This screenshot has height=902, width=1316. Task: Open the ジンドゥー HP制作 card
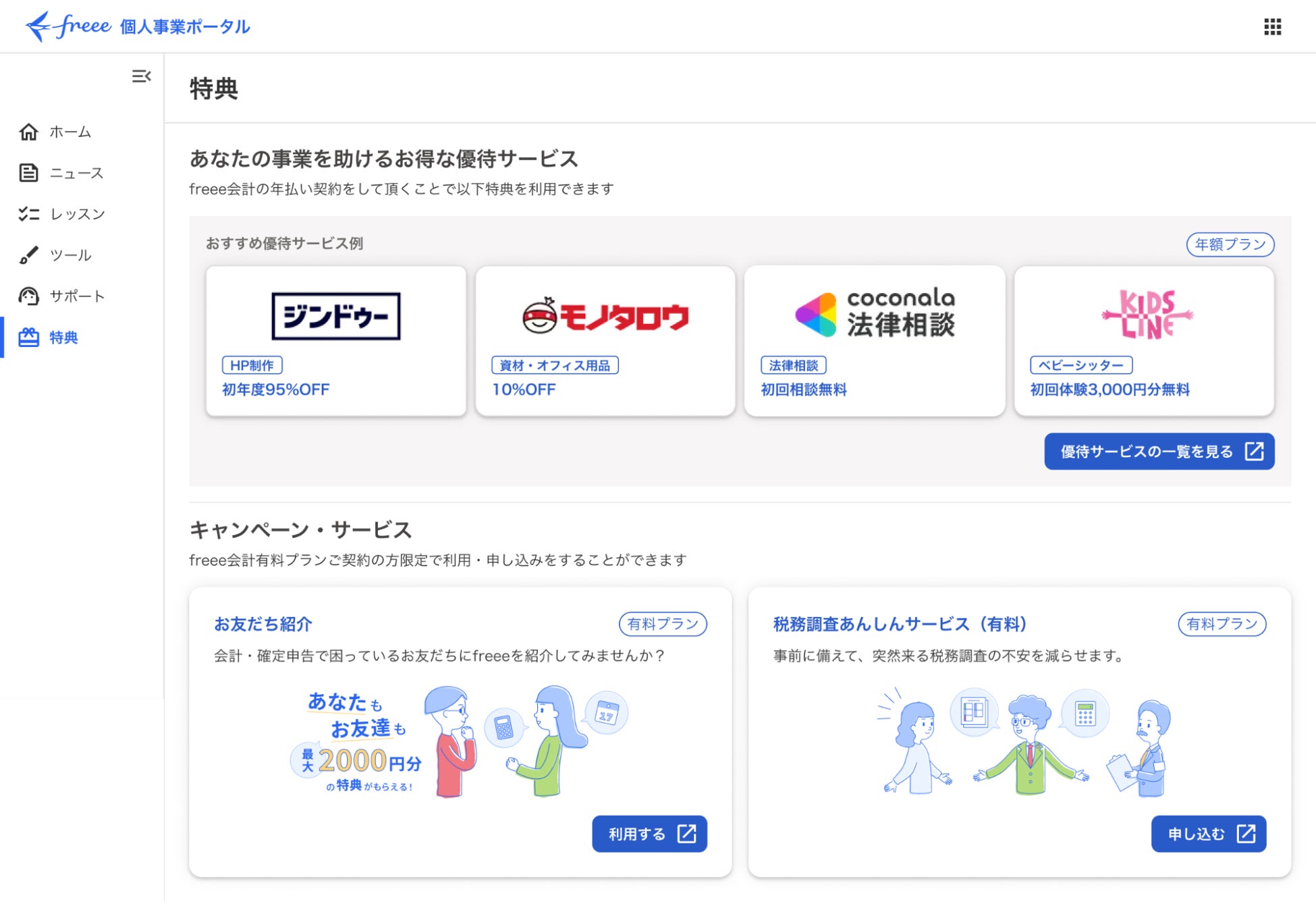pos(335,341)
